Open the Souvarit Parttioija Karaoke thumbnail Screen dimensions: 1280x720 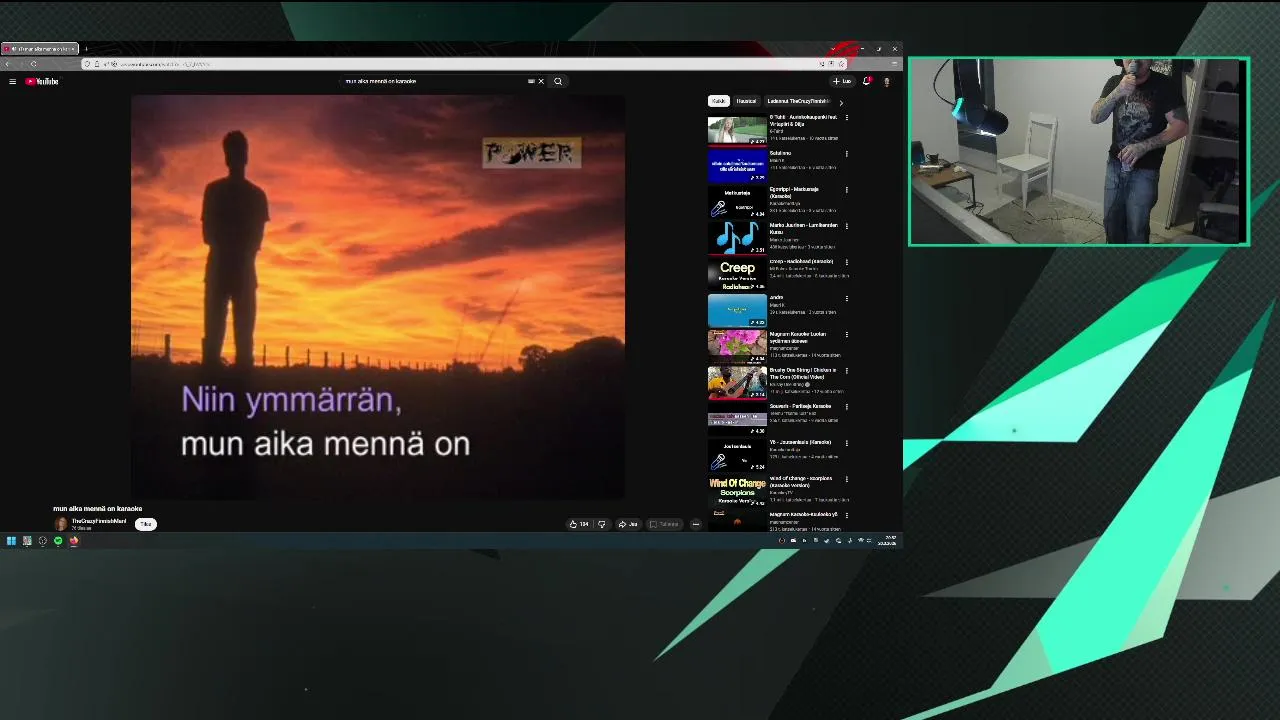[737, 418]
